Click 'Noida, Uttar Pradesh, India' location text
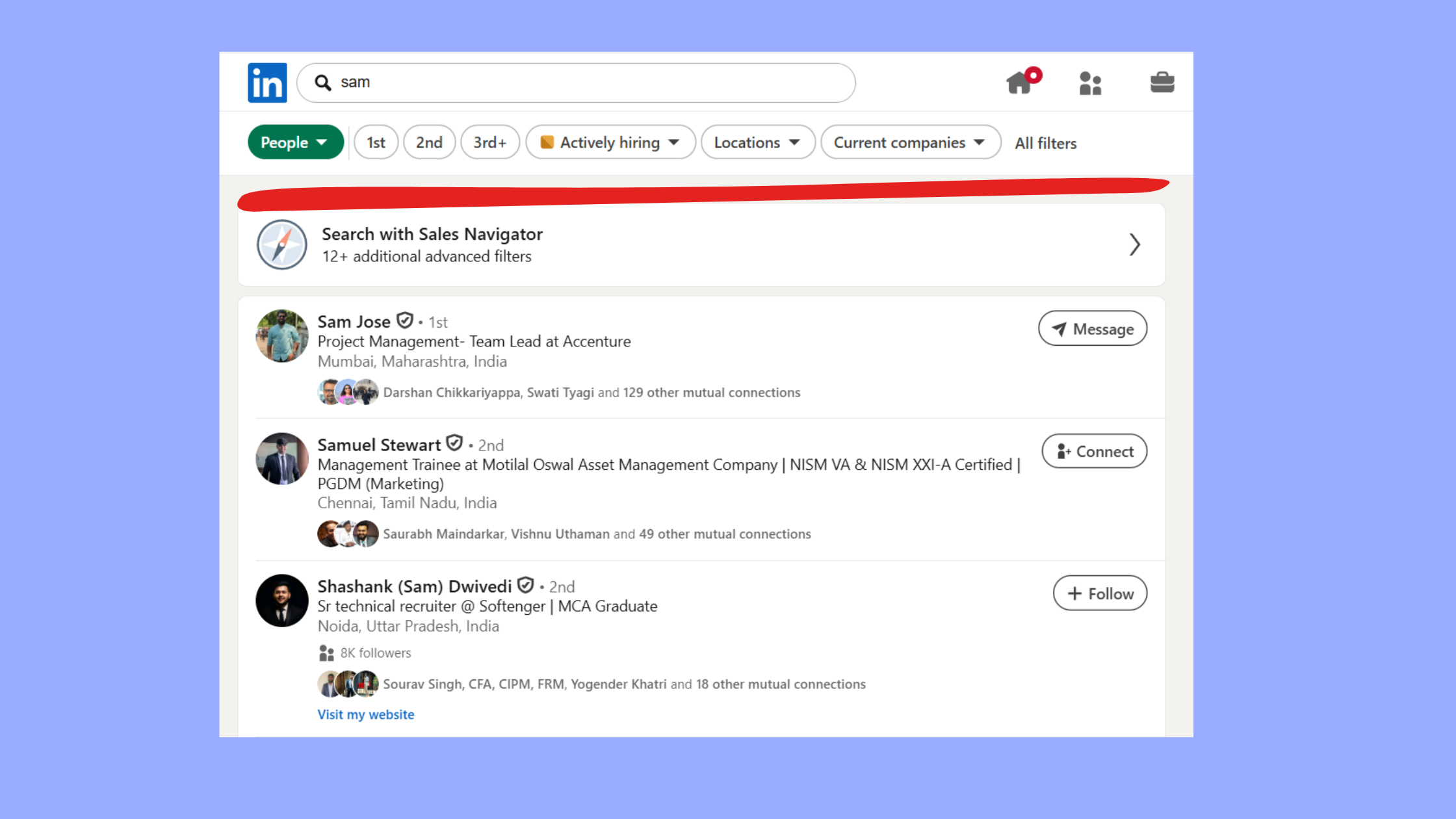 point(408,626)
